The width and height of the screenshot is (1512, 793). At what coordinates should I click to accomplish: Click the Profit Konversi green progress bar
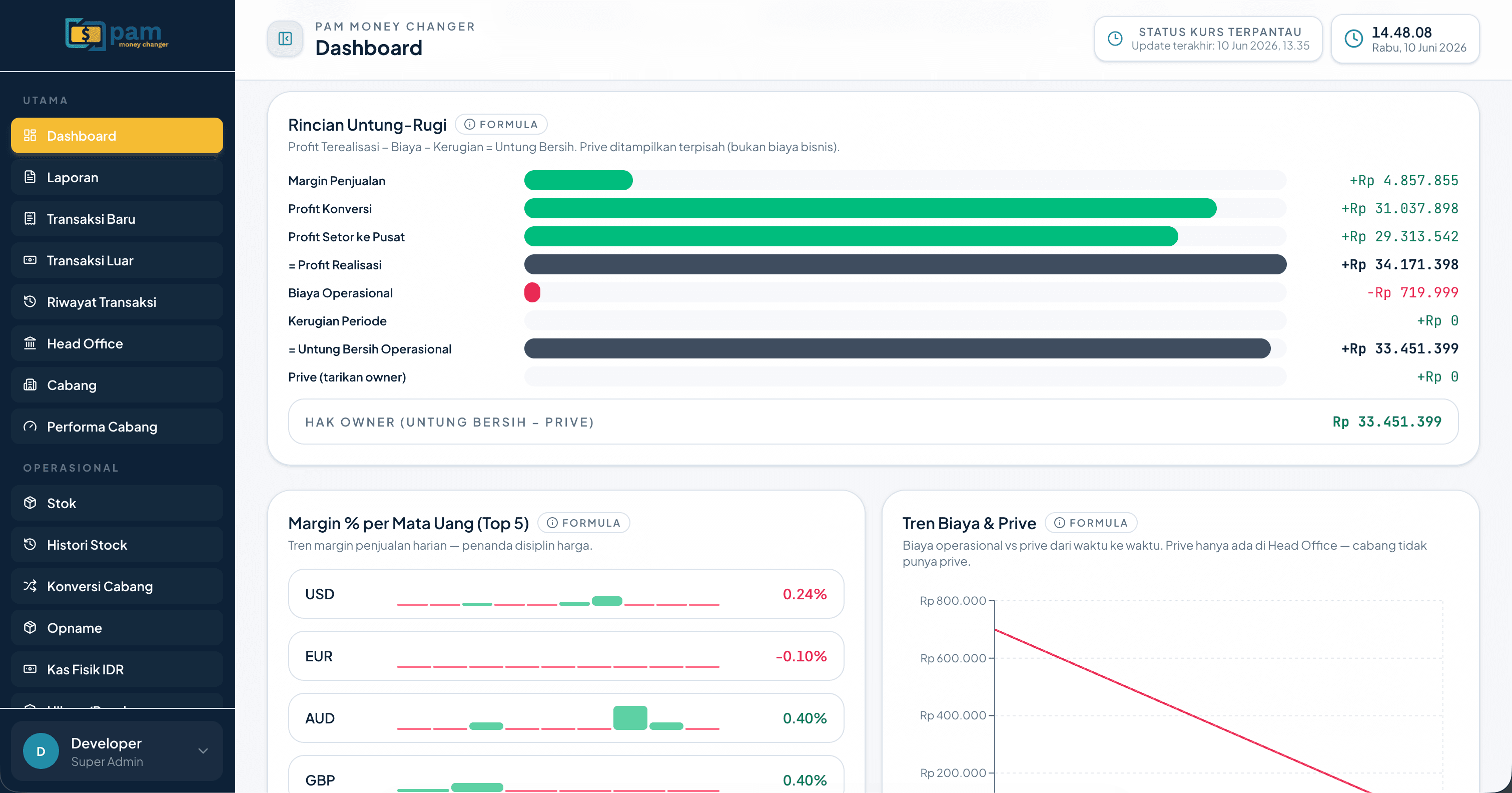(x=870, y=209)
